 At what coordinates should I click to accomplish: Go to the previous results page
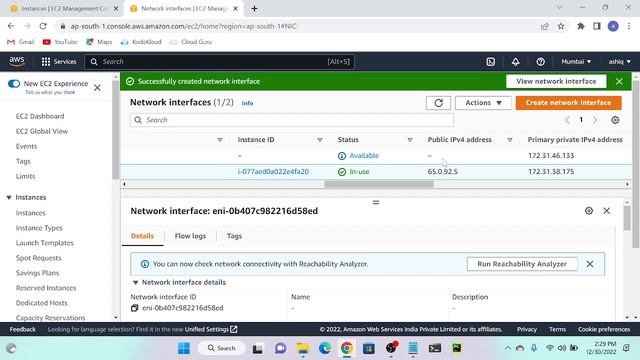click(x=567, y=120)
